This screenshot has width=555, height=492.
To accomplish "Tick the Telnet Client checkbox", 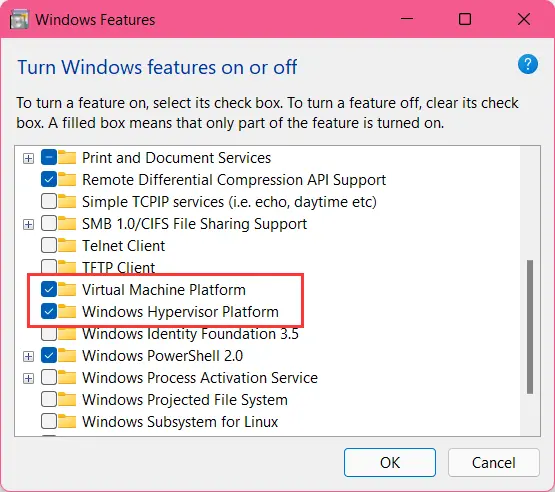I will pyautogui.click(x=49, y=246).
